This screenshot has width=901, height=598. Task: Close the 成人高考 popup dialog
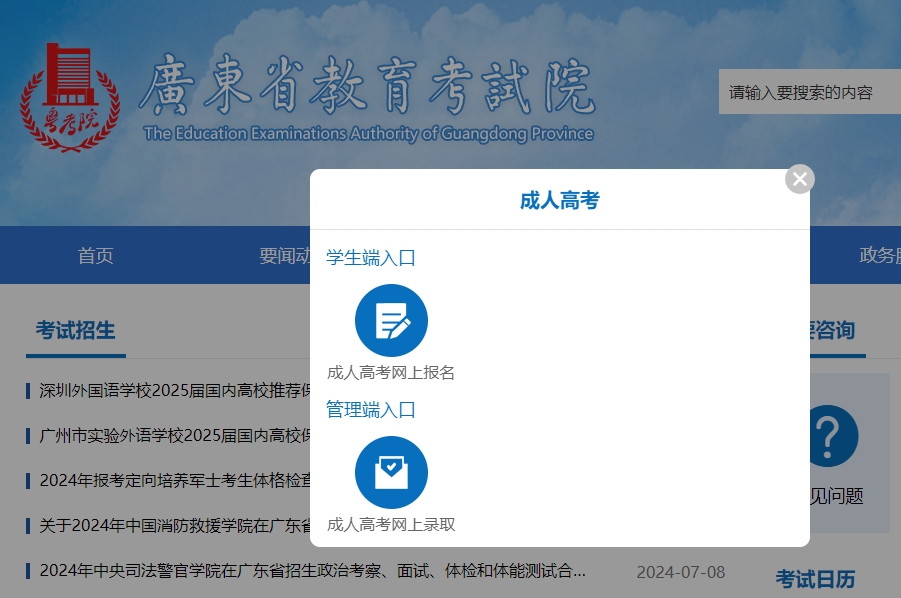(x=799, y=178)
